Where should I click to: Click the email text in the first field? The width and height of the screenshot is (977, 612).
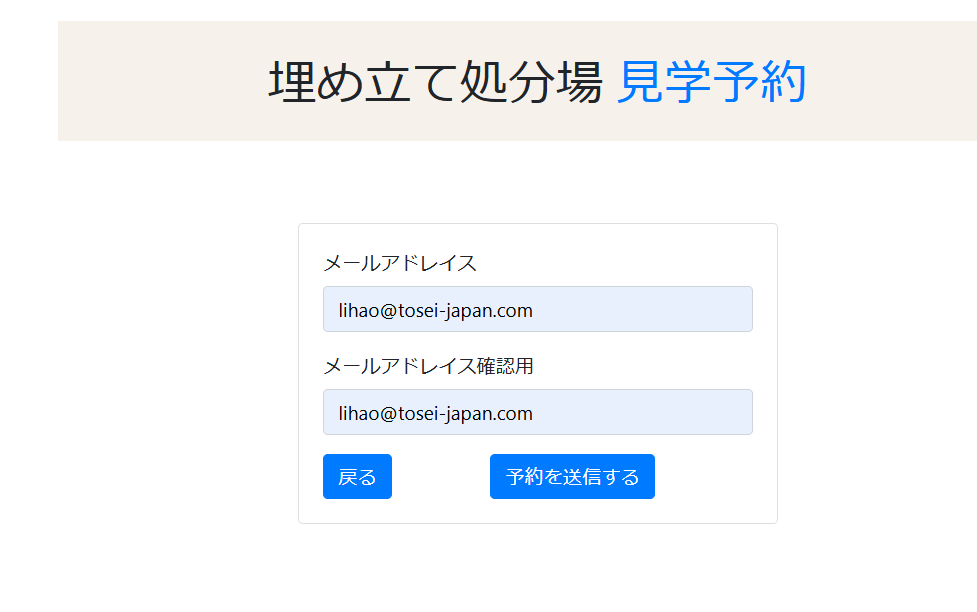point(435,310)
